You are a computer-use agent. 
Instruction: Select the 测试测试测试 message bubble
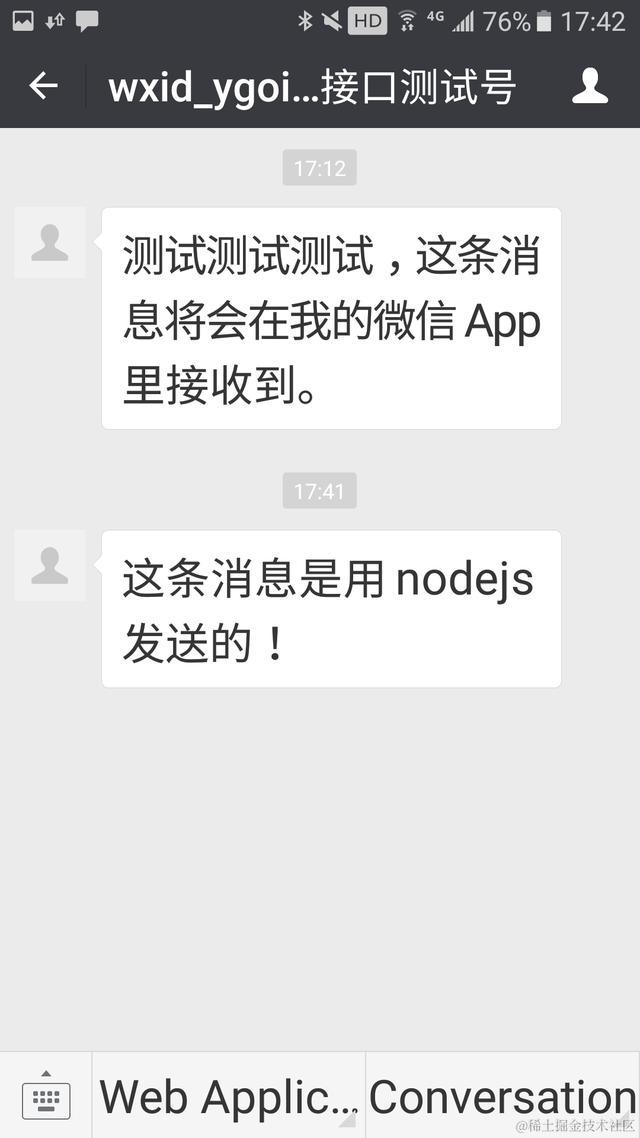pyautogui.click(x=332, y=319)
